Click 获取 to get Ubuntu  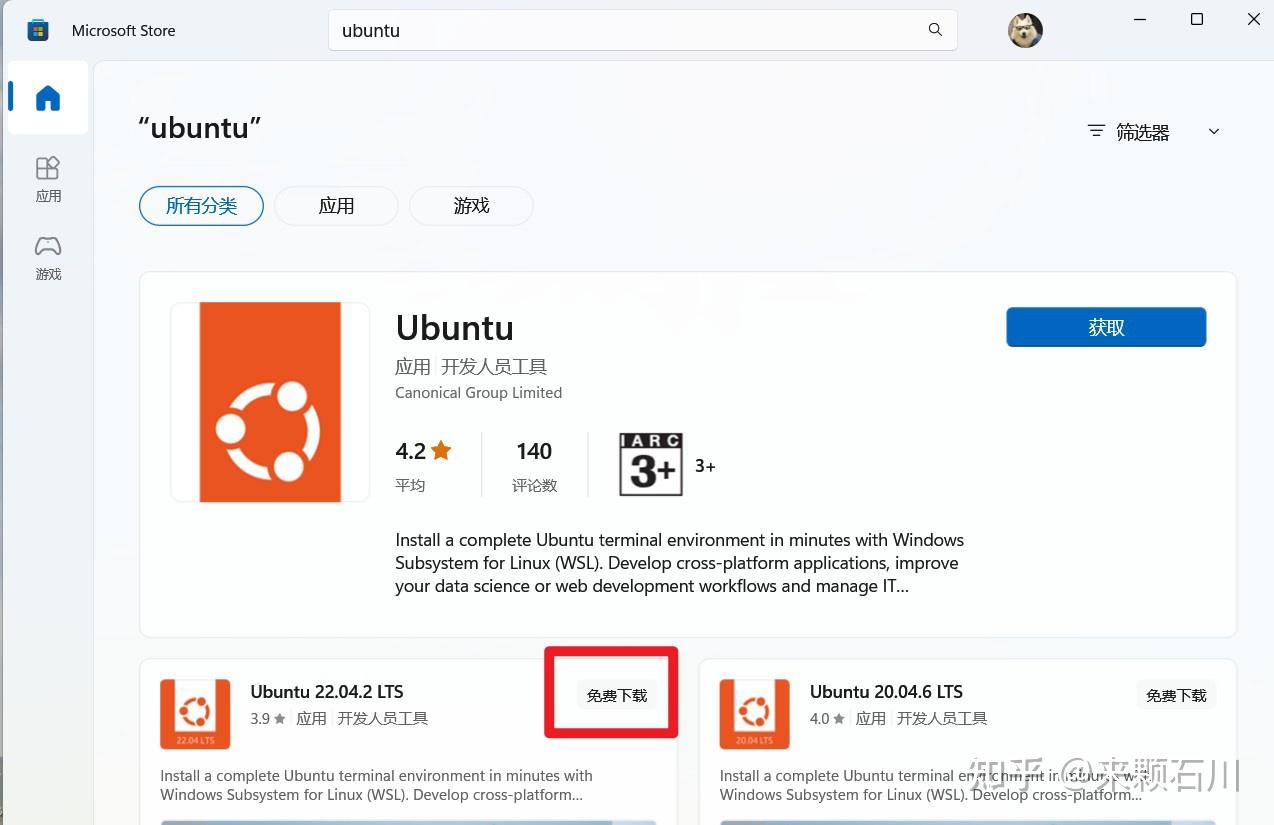click(1105, 326)
